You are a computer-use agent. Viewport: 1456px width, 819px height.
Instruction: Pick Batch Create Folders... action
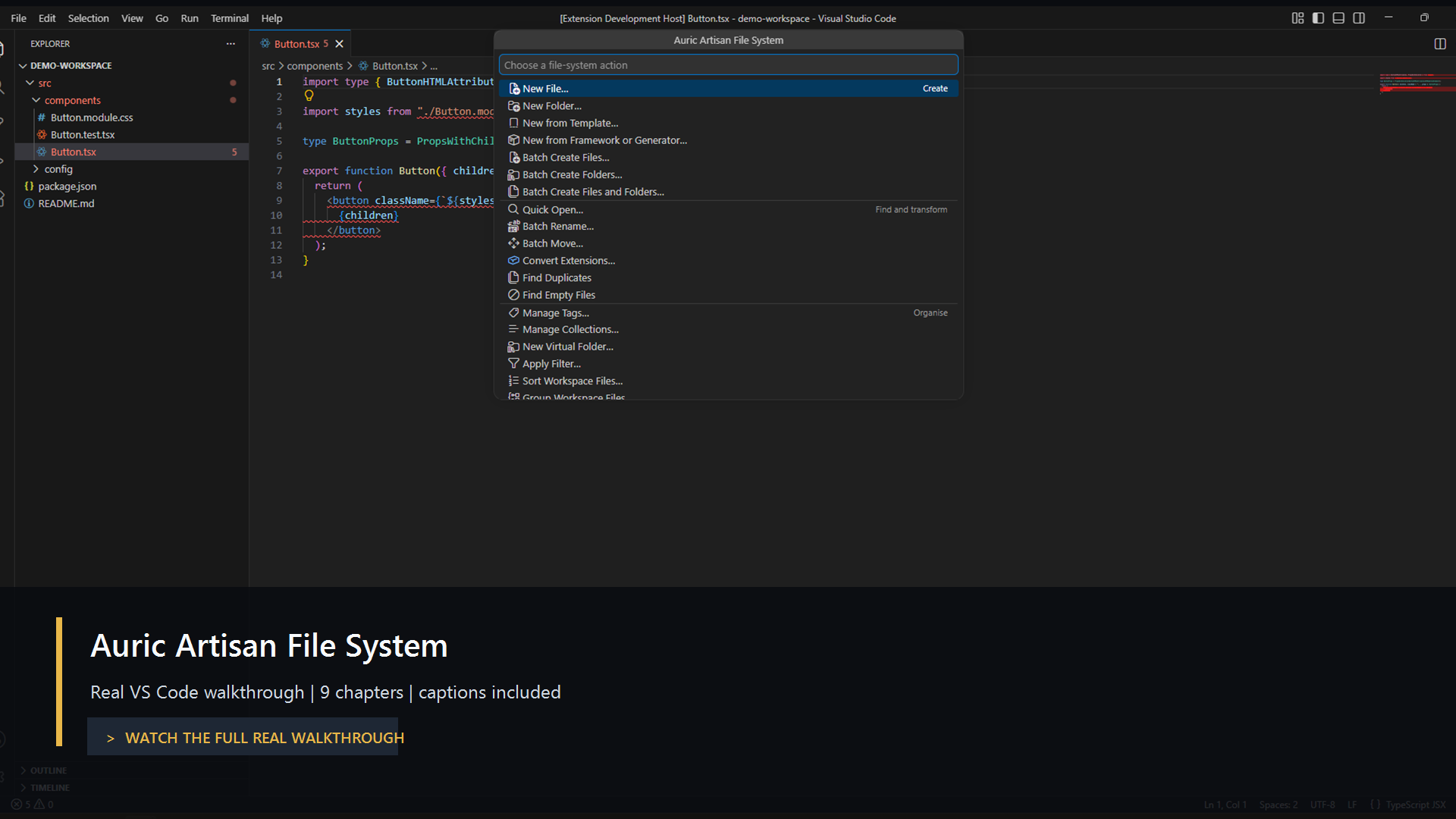pyautogui.click(x=728, y=174)
